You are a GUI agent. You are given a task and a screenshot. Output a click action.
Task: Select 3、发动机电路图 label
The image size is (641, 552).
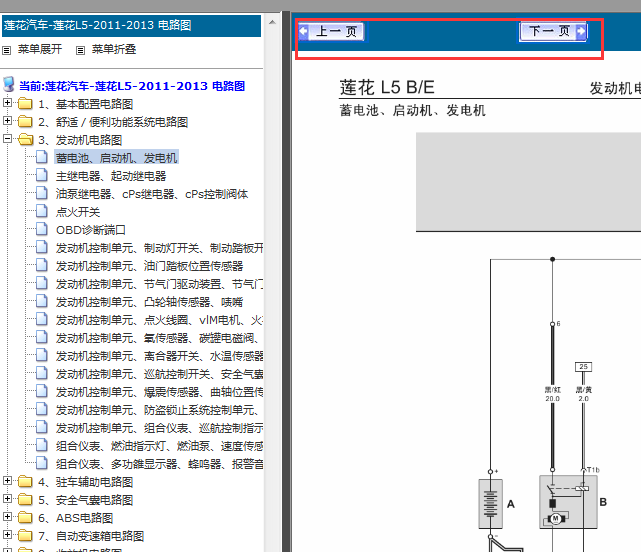click(80, 140)
